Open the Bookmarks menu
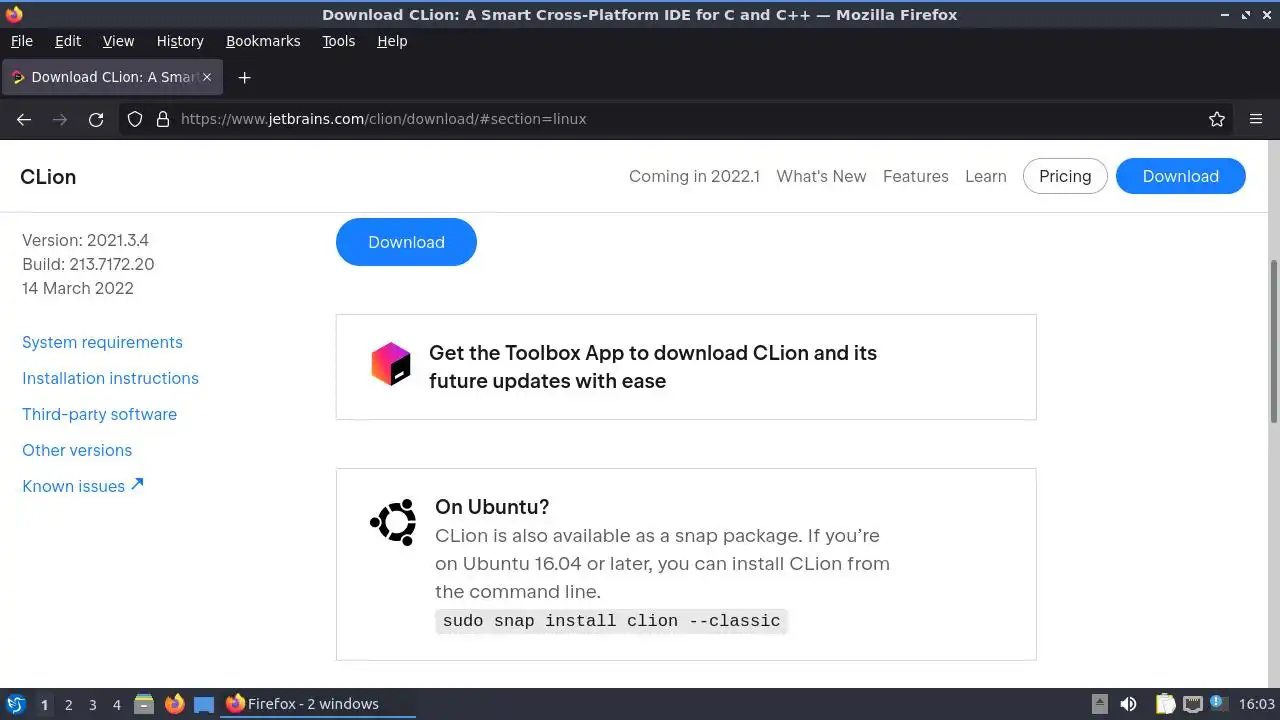This screenshot has width=1280, height=720. pos(263,41)
